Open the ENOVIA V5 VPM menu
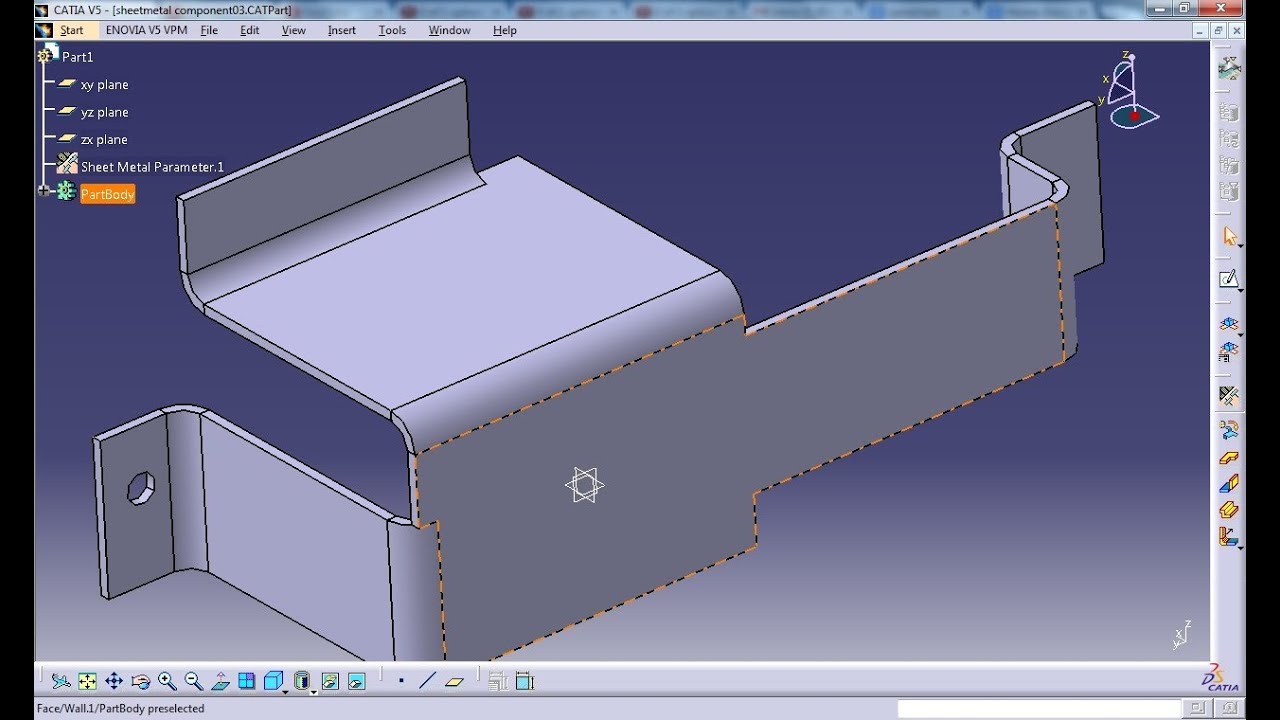 [146, 30]
